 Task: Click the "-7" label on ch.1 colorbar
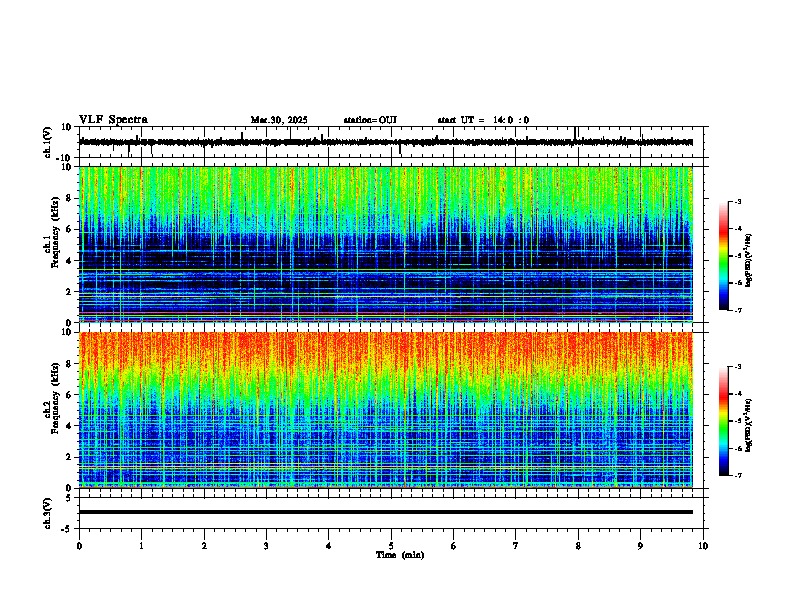tap(737, 310)
